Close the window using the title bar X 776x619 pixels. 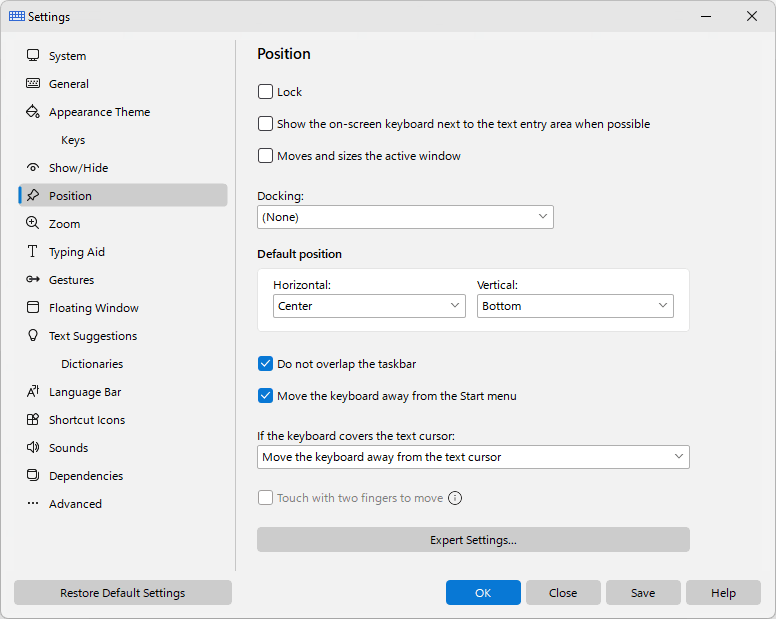(752, 16)
